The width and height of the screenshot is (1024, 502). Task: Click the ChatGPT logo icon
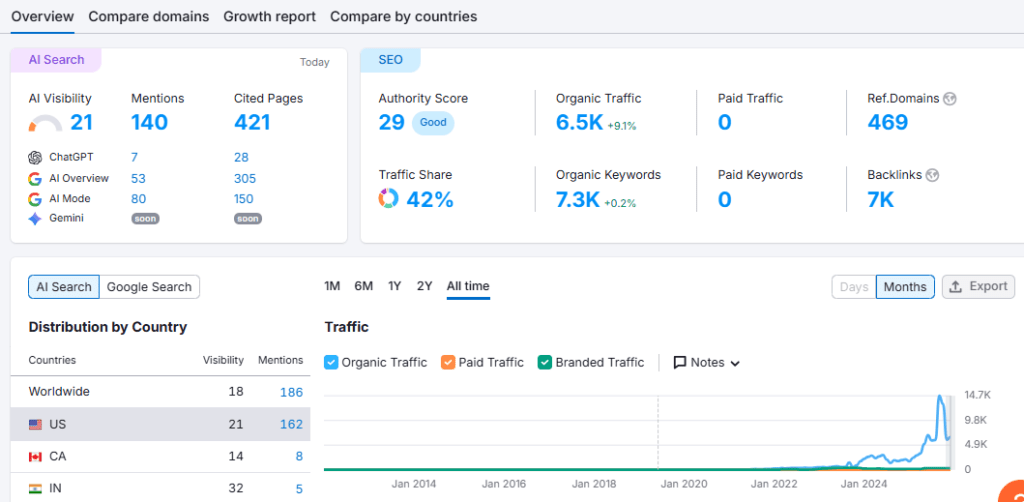(35, 157)
